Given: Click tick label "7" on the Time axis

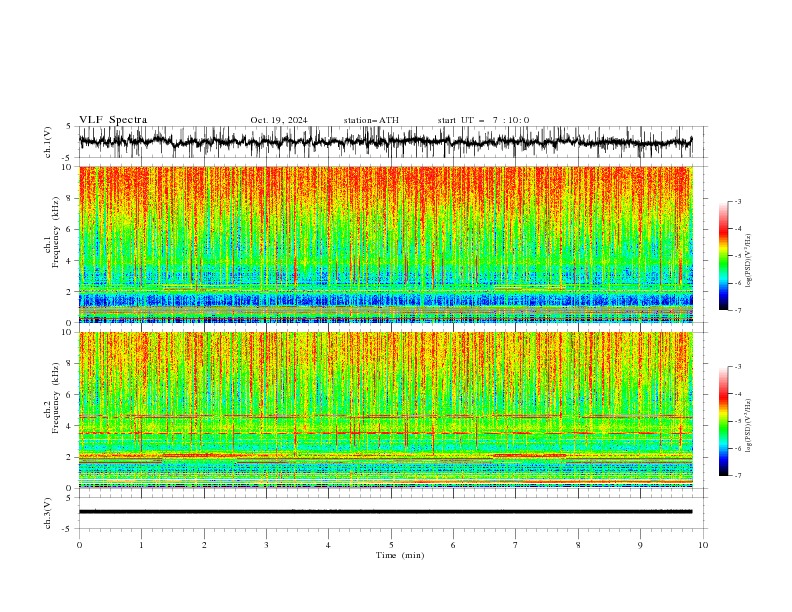Looking at the screenshot, I should point(516,545).
